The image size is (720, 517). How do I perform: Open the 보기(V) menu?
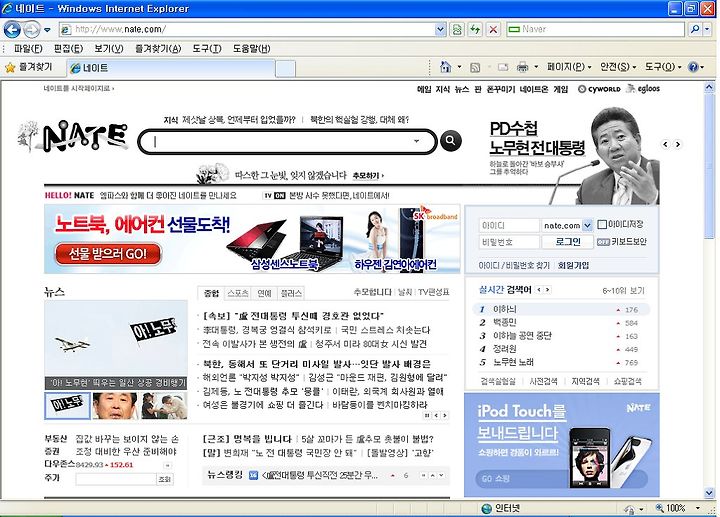pyautogui.click(x=109, y=49)
